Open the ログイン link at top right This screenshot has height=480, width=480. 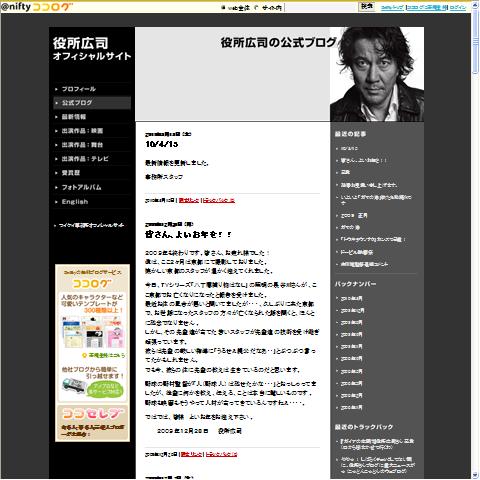click(457, 7)
